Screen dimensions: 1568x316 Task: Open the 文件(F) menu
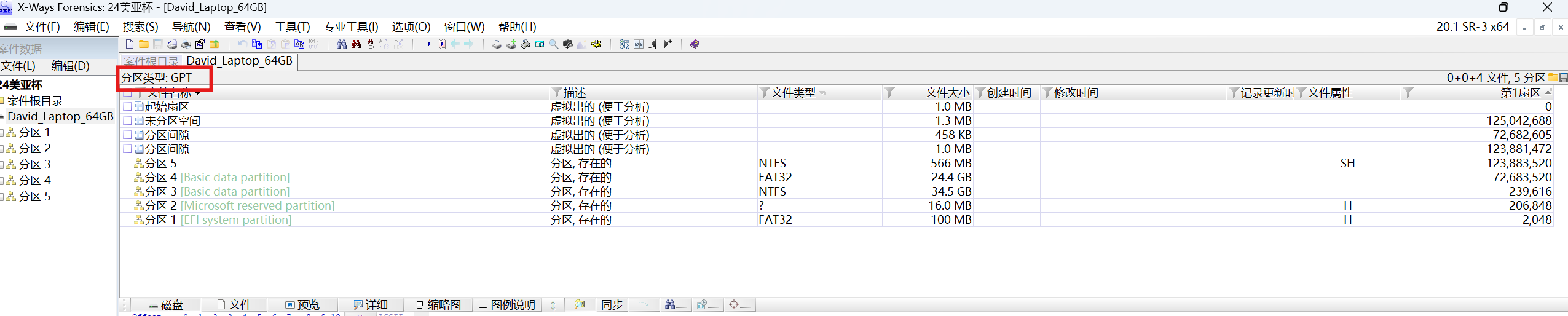click(42, 26)
